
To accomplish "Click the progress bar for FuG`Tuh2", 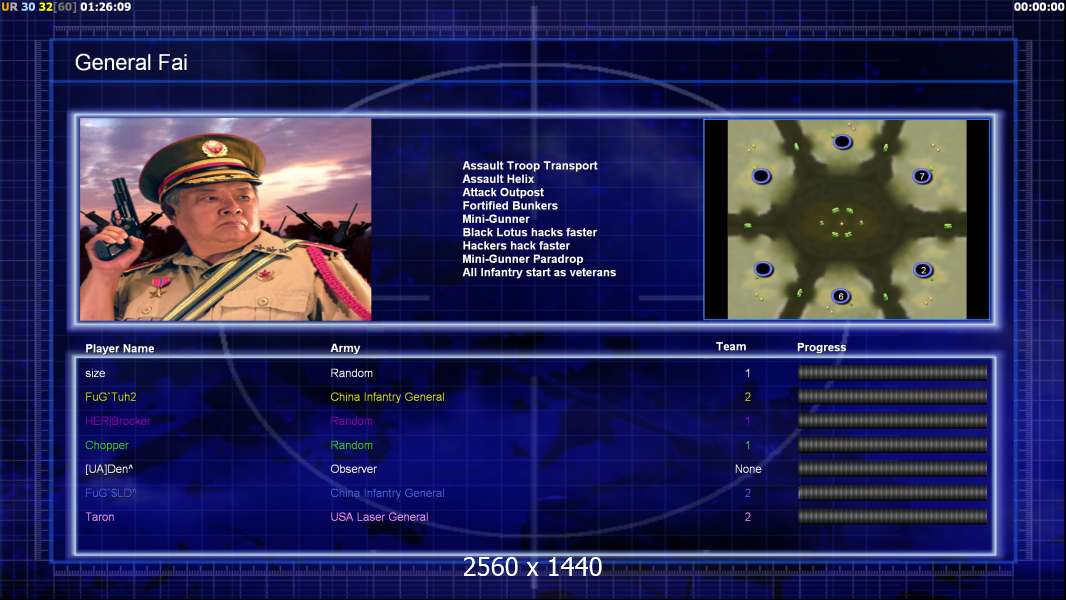I will coord(893,396).
